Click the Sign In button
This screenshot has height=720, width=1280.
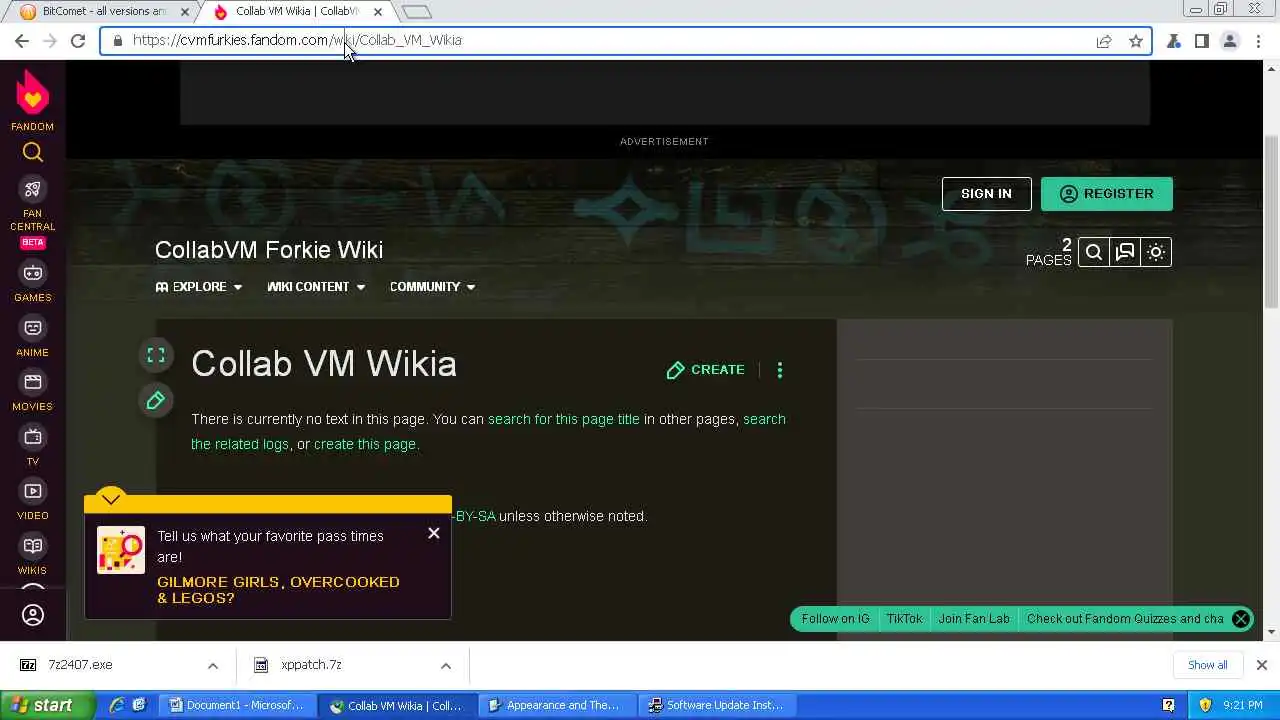pos(986,194)
